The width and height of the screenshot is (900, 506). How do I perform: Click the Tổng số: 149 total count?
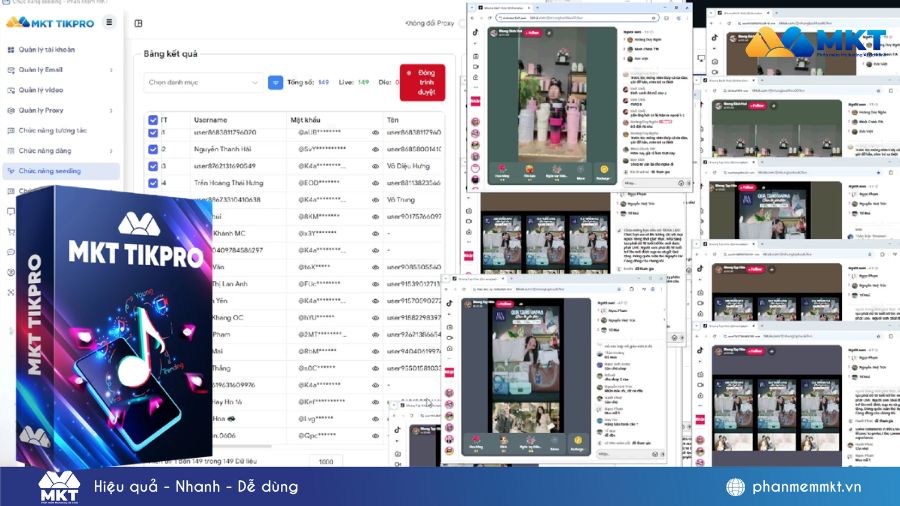(308, 83)
